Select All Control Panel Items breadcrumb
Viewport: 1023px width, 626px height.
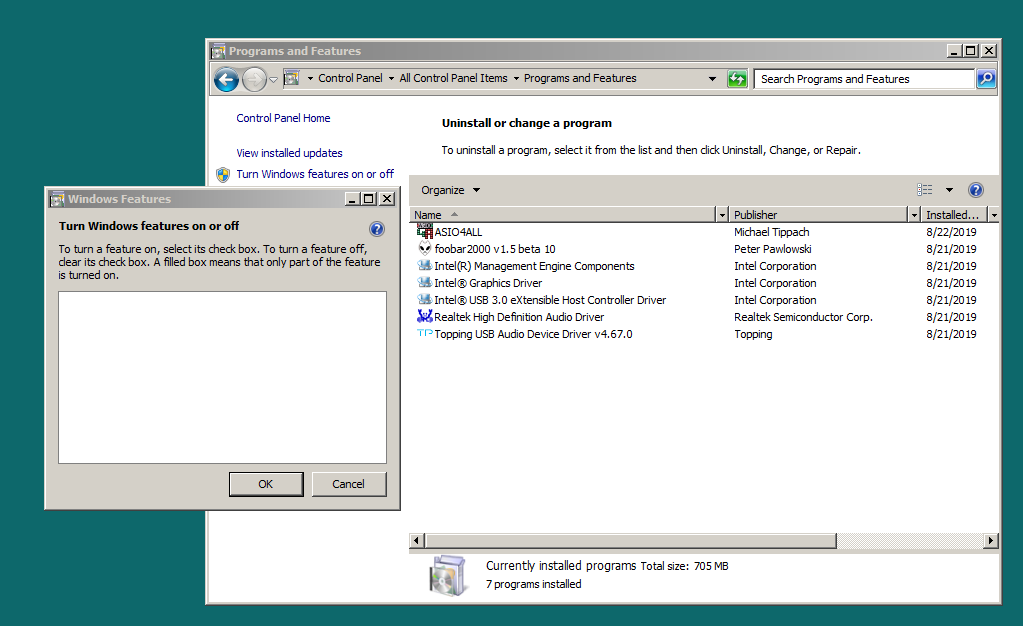(x=453, y=78)
